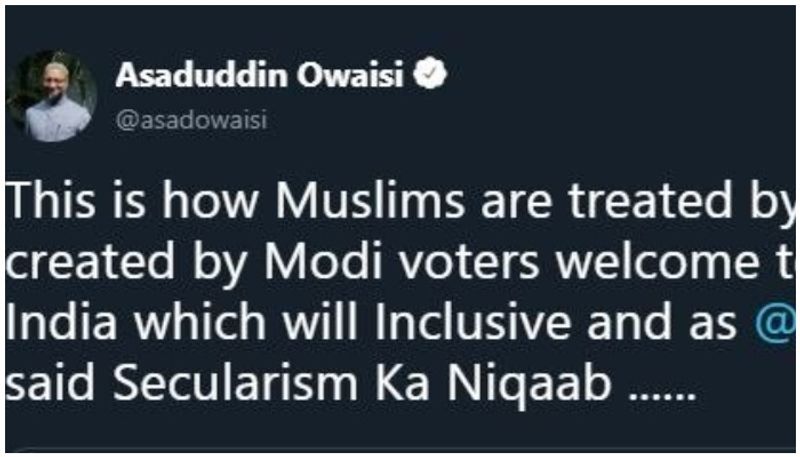Image resolution: width=800 pixels, height=457 pixels.
Task: Open Asaduddin Owaisi's profile picture
Action: pyautogui.click(x=51, y=96)
